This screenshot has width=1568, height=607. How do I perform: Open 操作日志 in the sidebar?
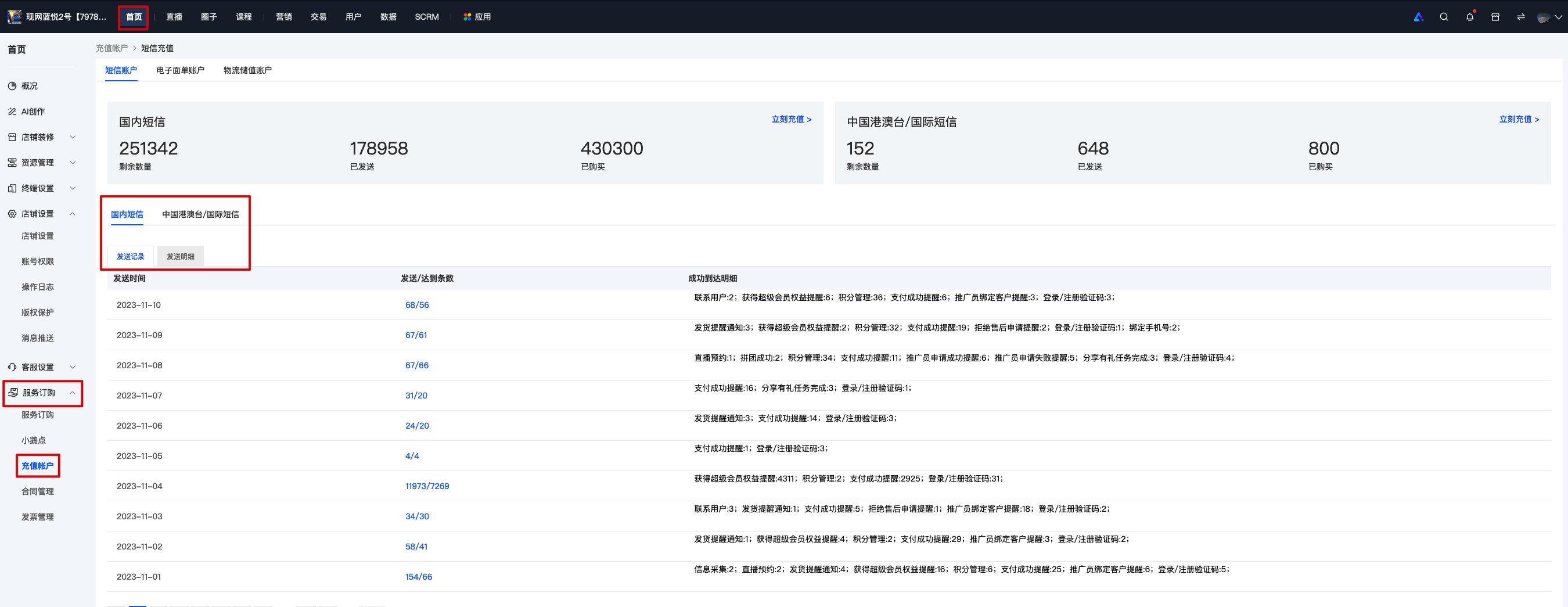(38, 287)
